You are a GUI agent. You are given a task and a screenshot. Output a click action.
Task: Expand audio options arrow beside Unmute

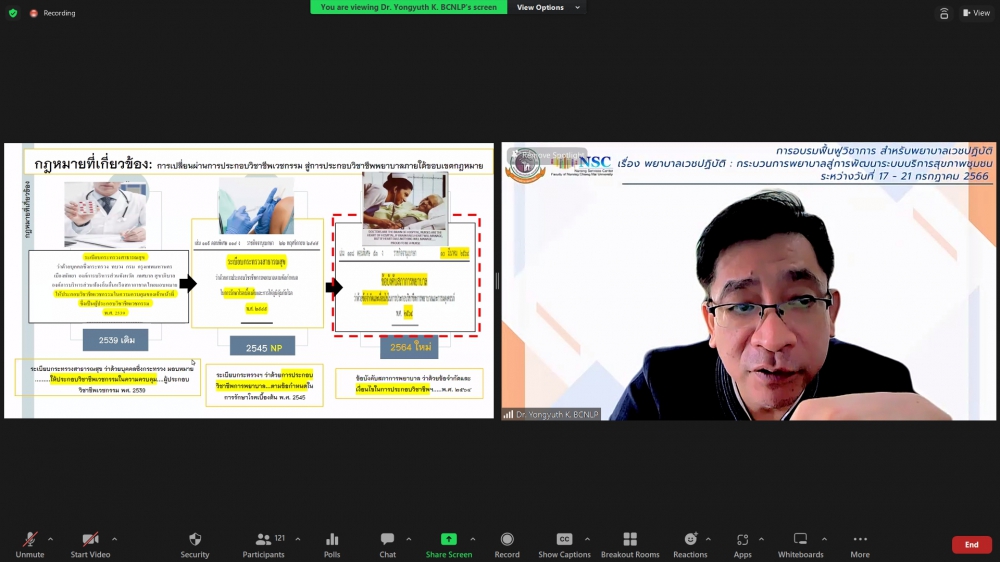[50, 539]
